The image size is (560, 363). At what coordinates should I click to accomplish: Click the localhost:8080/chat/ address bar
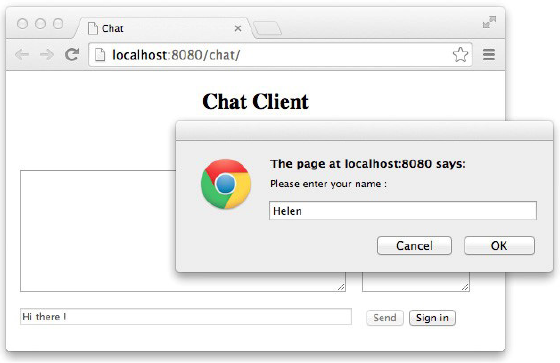pyautogui.click(x=280, y=55)
